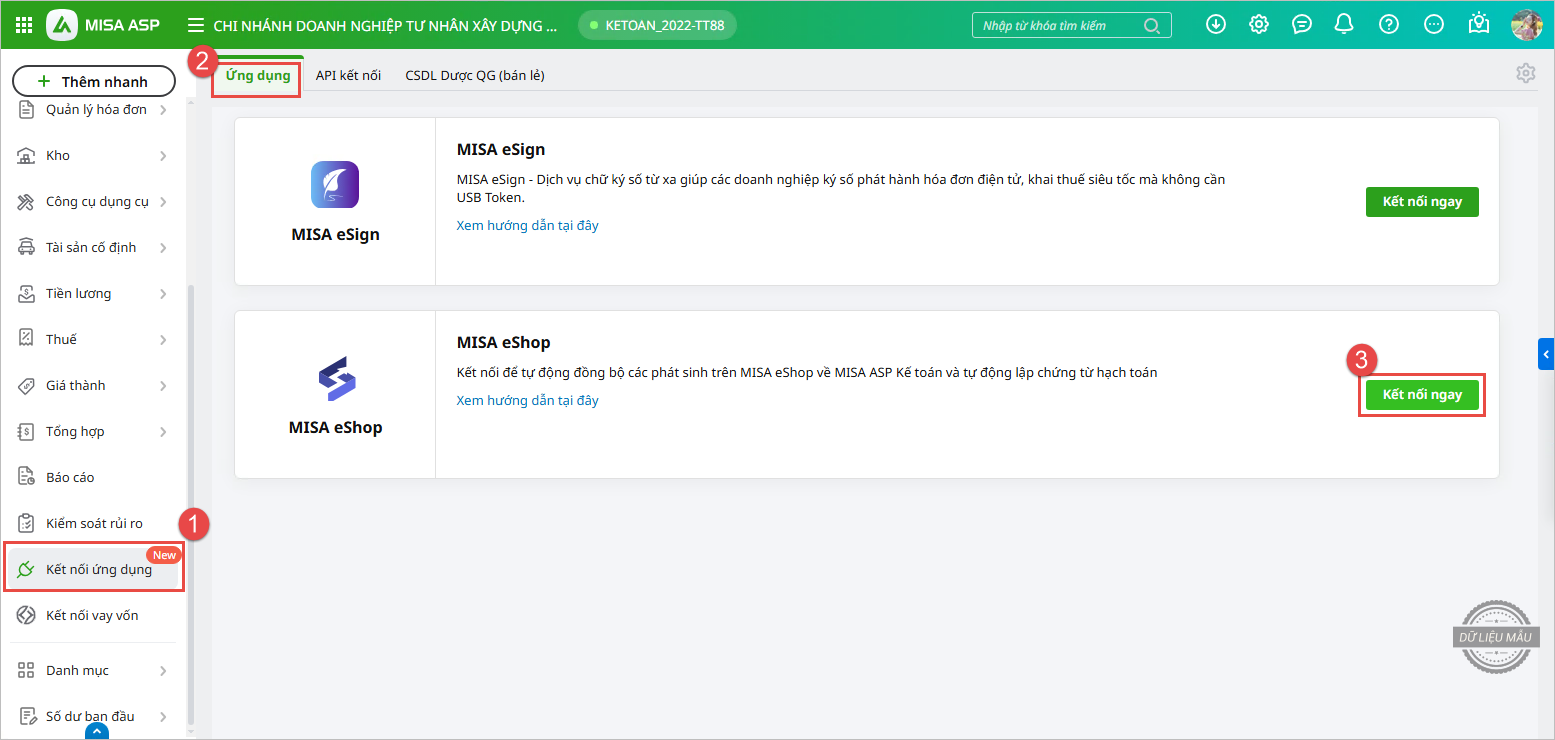Click the hamburger menu icon

[x=196, y=25]
